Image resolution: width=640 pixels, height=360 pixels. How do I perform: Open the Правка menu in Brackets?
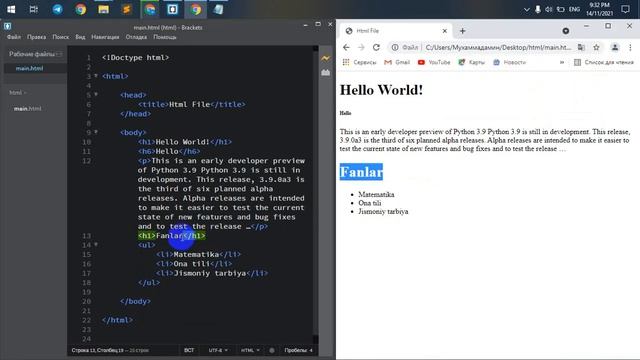tap(36, 37)
